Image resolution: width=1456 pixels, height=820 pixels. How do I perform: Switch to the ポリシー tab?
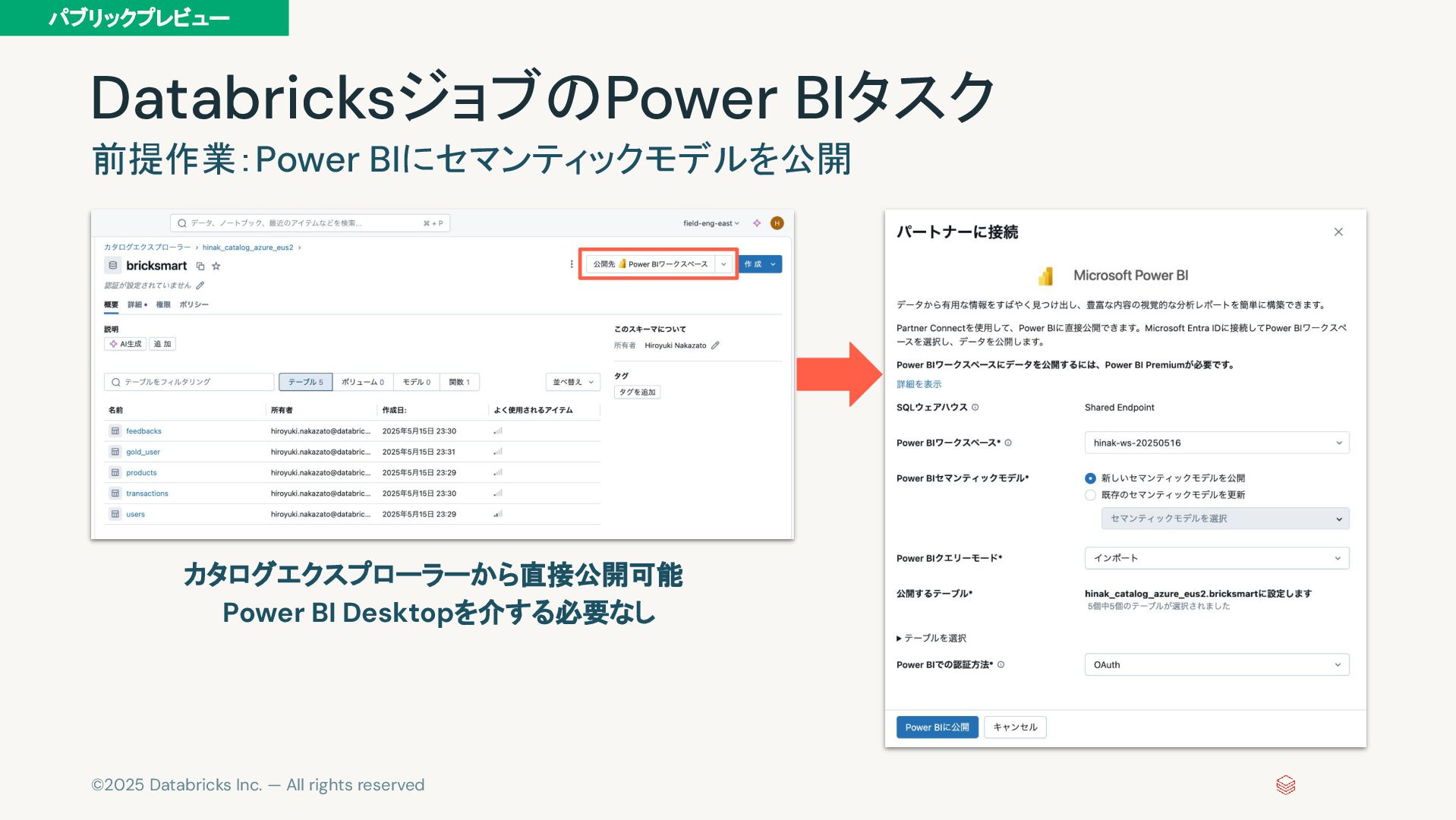point(194,304)
